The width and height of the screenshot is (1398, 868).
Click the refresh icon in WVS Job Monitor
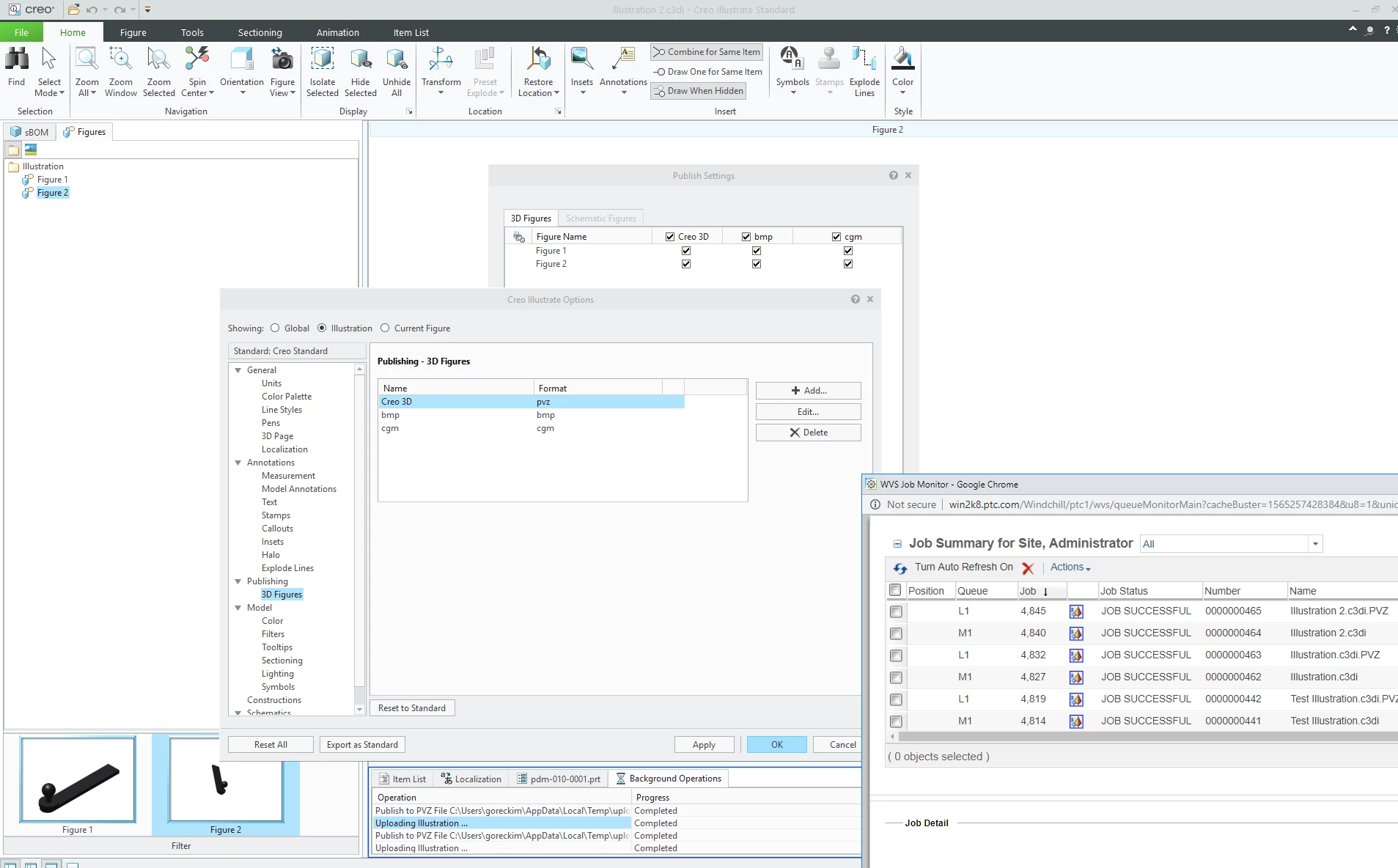coord(899,568)
